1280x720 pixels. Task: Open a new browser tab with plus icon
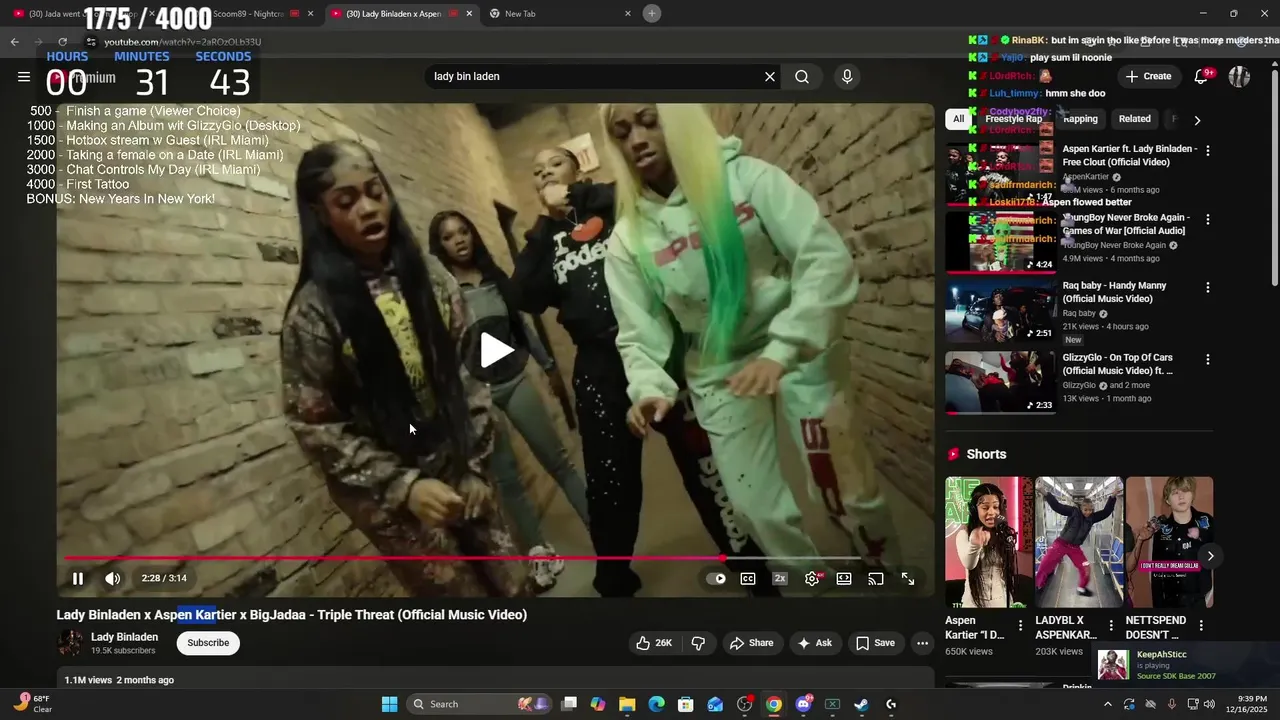click(x=652, y=13)
